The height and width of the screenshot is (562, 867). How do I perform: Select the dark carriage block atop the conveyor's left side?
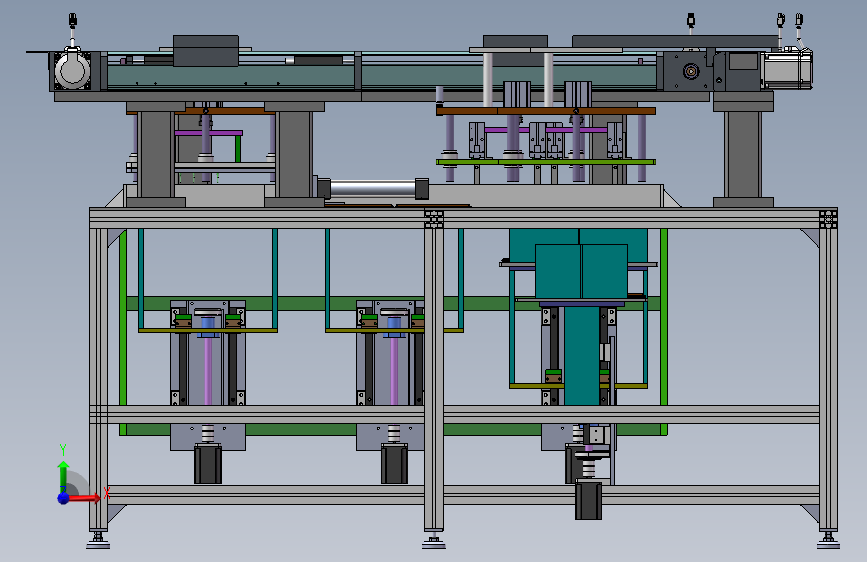click(x=206, y=51)
